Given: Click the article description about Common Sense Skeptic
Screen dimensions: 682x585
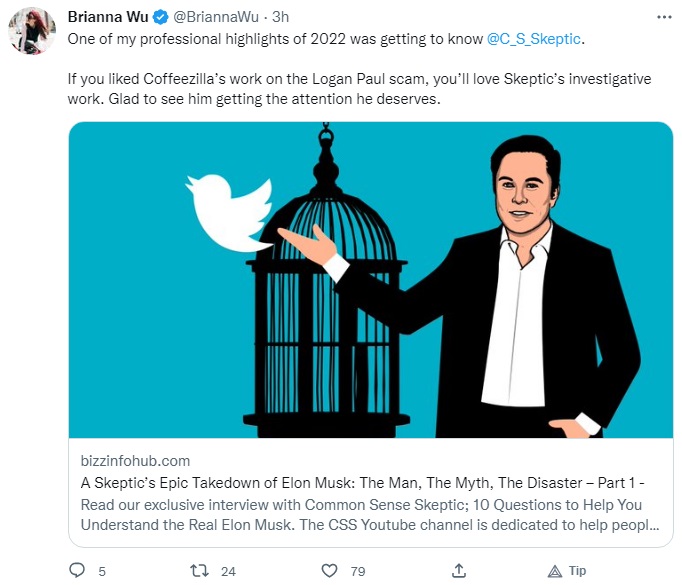Looking at the screenshot, I should [x=370, y=515].
